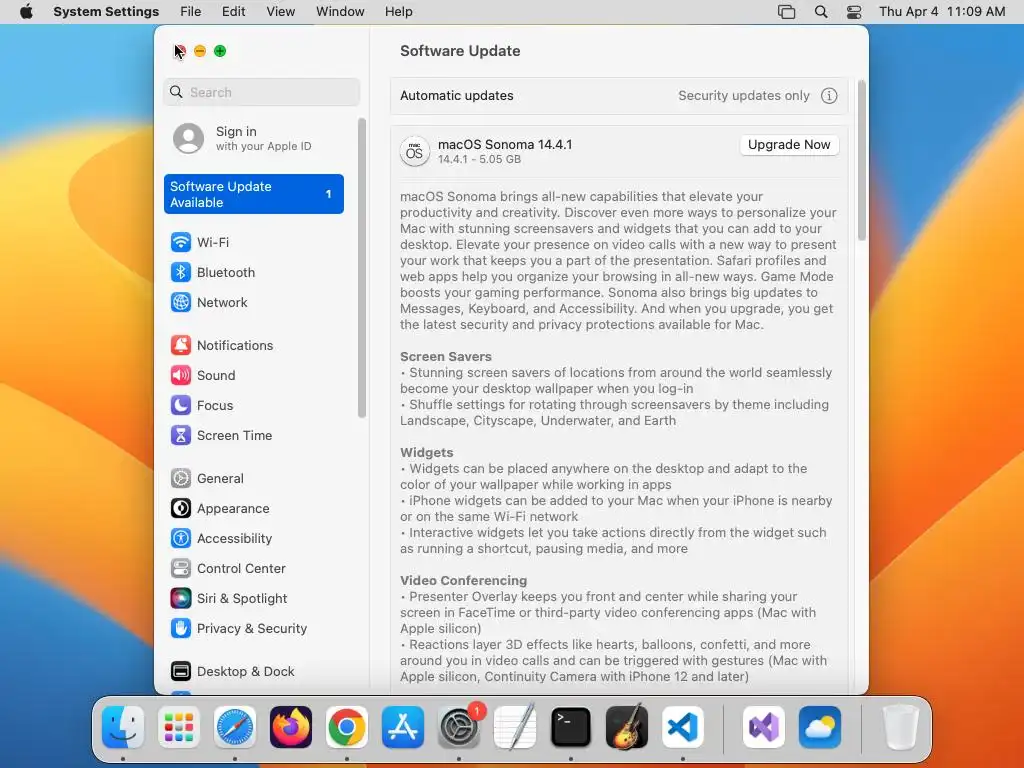Click the update notes scrollbar
The height and width of the screenshot is (768, 1024).
click(861, 160)
